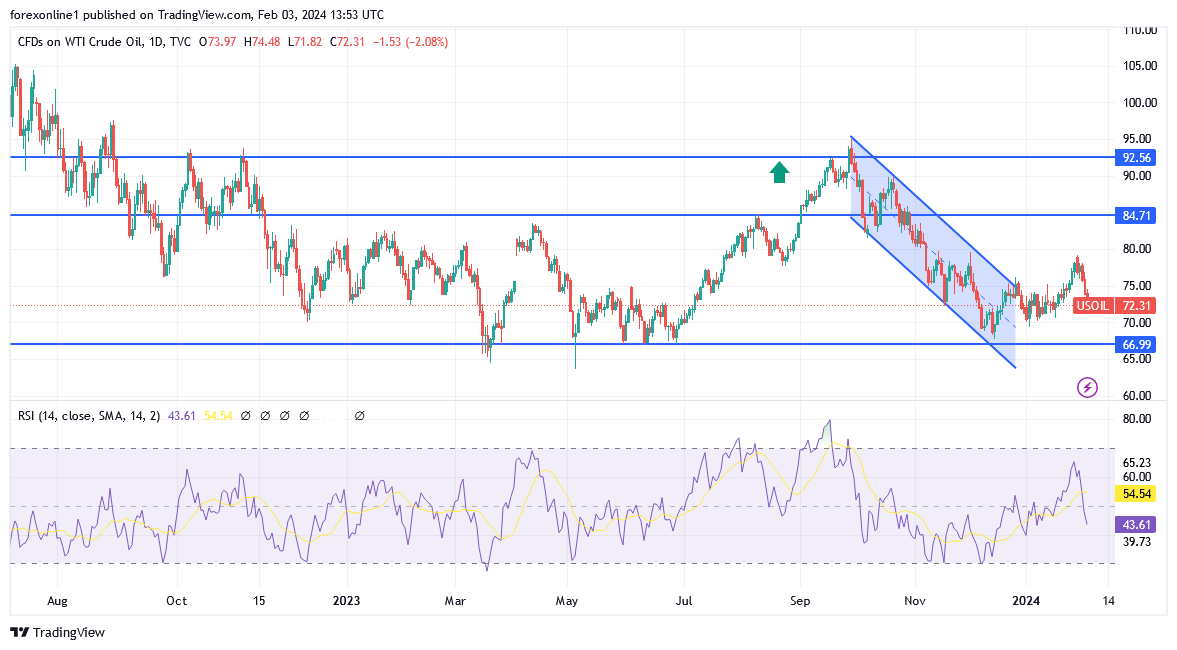Click the close value C72.31

pos(348,42)
